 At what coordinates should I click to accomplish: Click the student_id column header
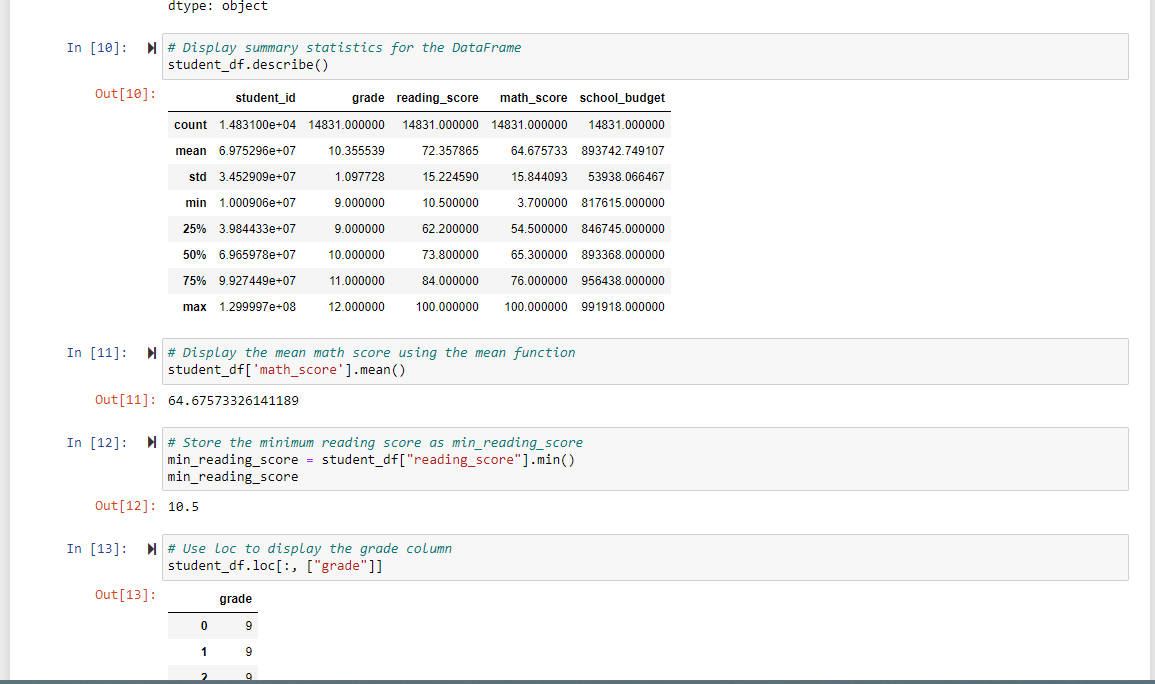pos(265,98)
